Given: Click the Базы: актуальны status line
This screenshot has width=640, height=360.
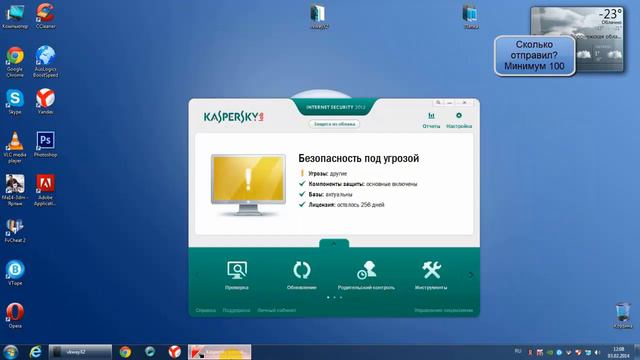Looking at the screenshot, I should (x=326, y=194).
